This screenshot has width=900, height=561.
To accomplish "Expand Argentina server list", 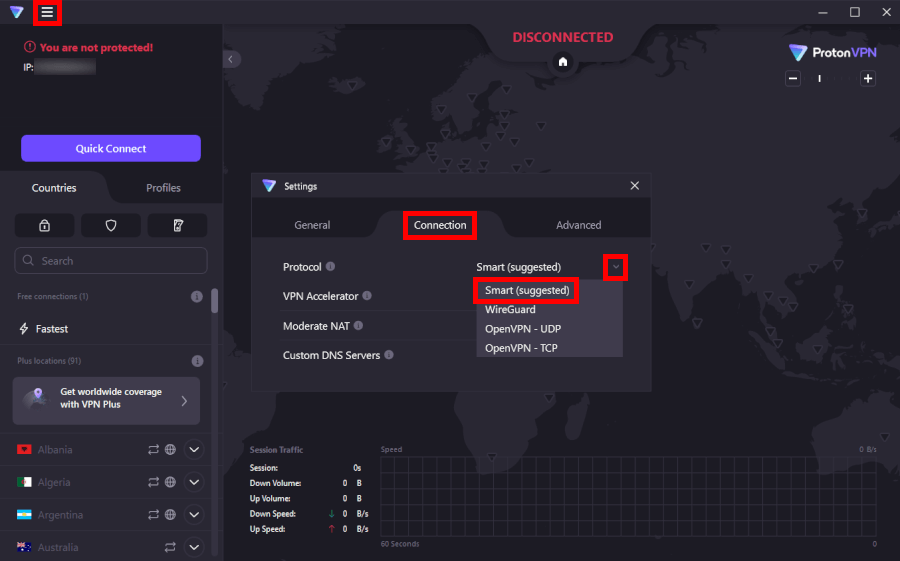I will 194,515.
